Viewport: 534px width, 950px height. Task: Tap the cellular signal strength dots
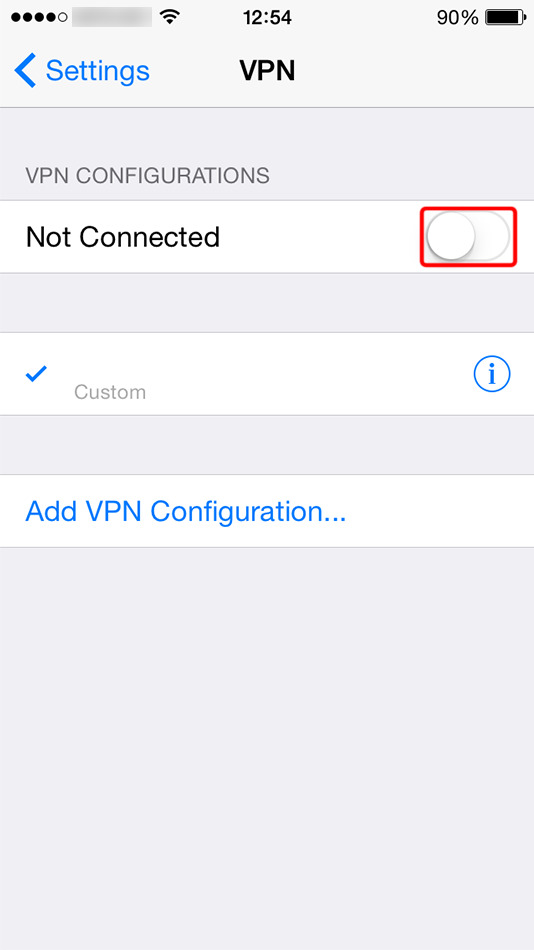(39, 18)
